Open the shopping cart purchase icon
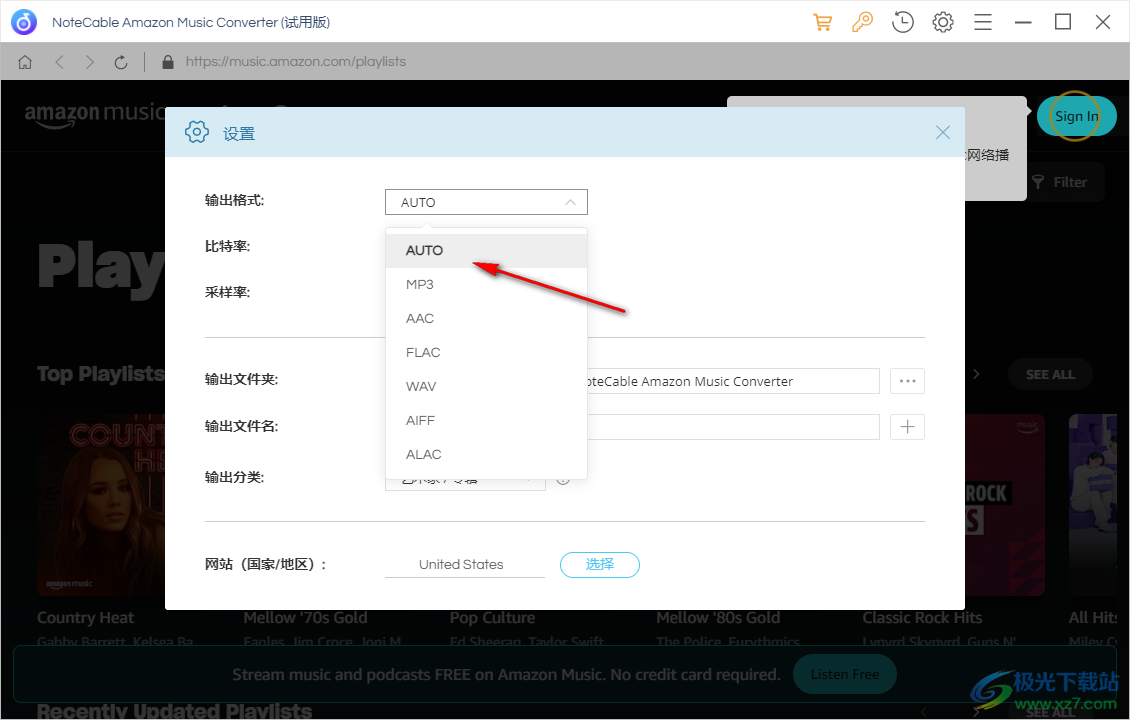 (x=822, y=22)
